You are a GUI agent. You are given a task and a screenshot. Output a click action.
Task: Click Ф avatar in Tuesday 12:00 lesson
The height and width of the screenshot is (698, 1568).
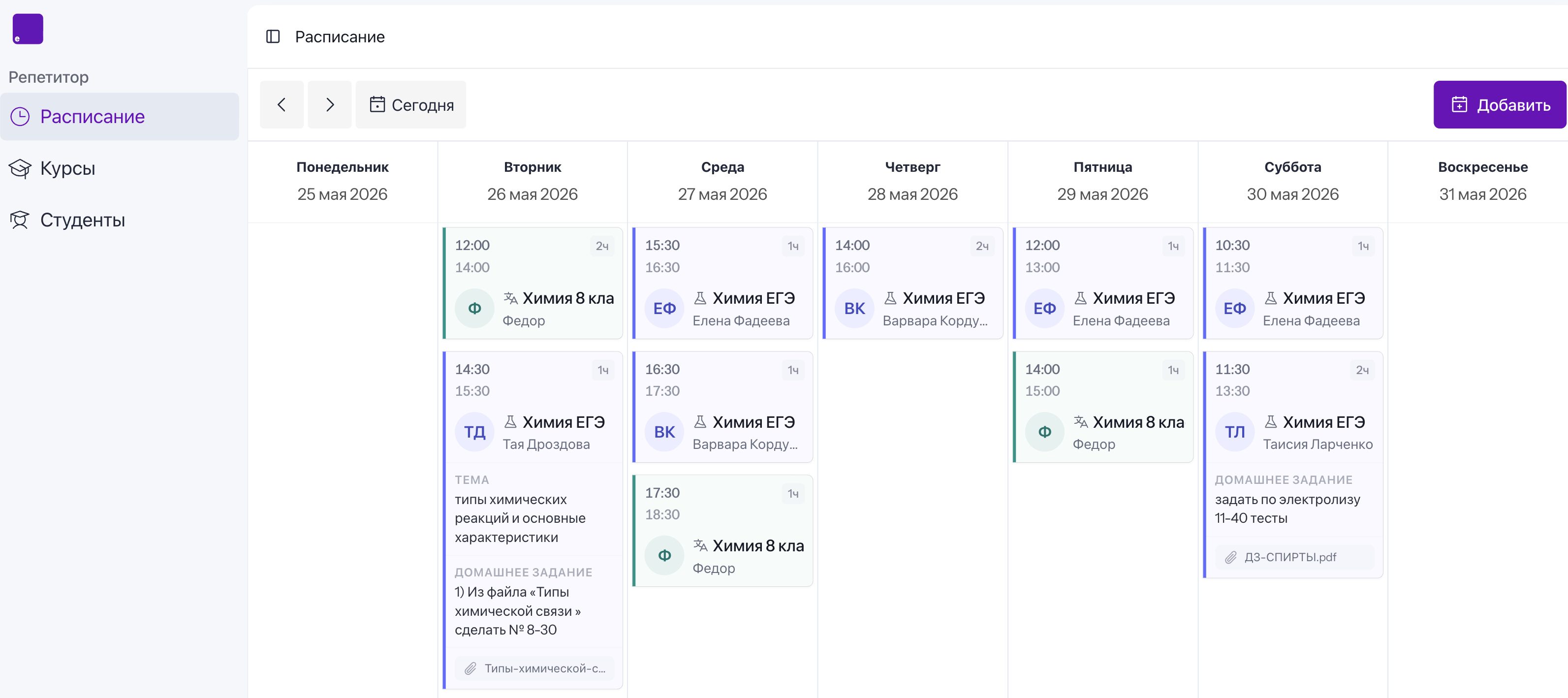[474, 309]
